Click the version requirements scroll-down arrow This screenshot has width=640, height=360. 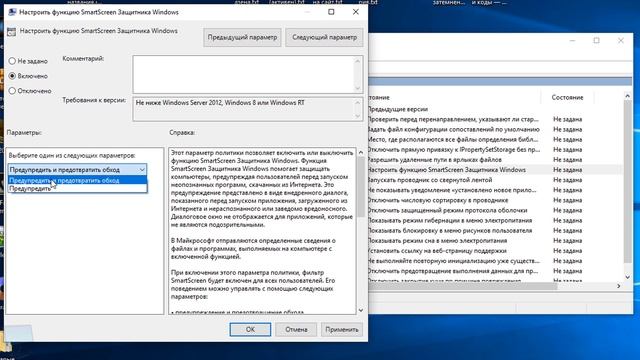pyautogui.click(x=358, y=116)
